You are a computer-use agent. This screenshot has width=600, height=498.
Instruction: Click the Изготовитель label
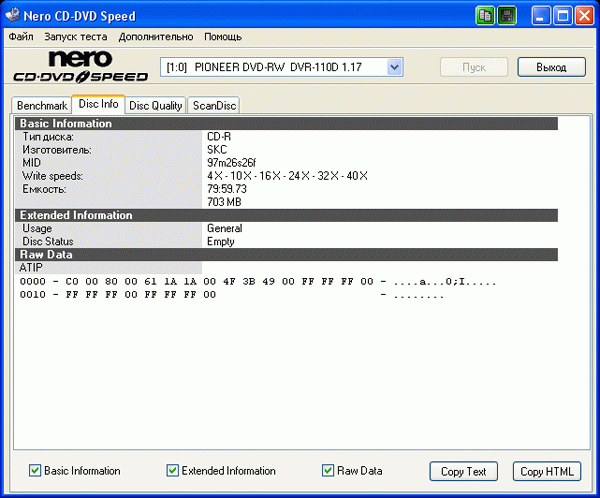coord(57,150)
